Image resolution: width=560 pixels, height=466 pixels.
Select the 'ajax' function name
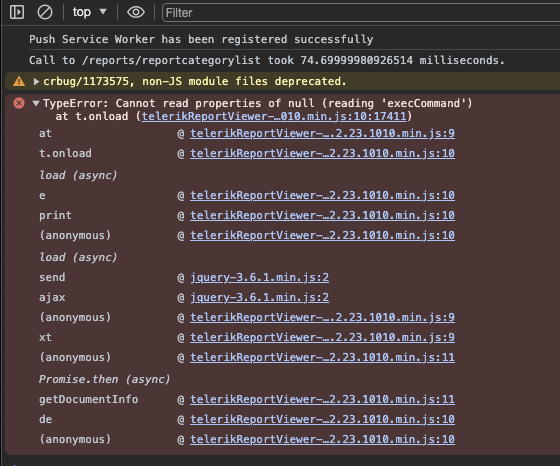[52, 297]
